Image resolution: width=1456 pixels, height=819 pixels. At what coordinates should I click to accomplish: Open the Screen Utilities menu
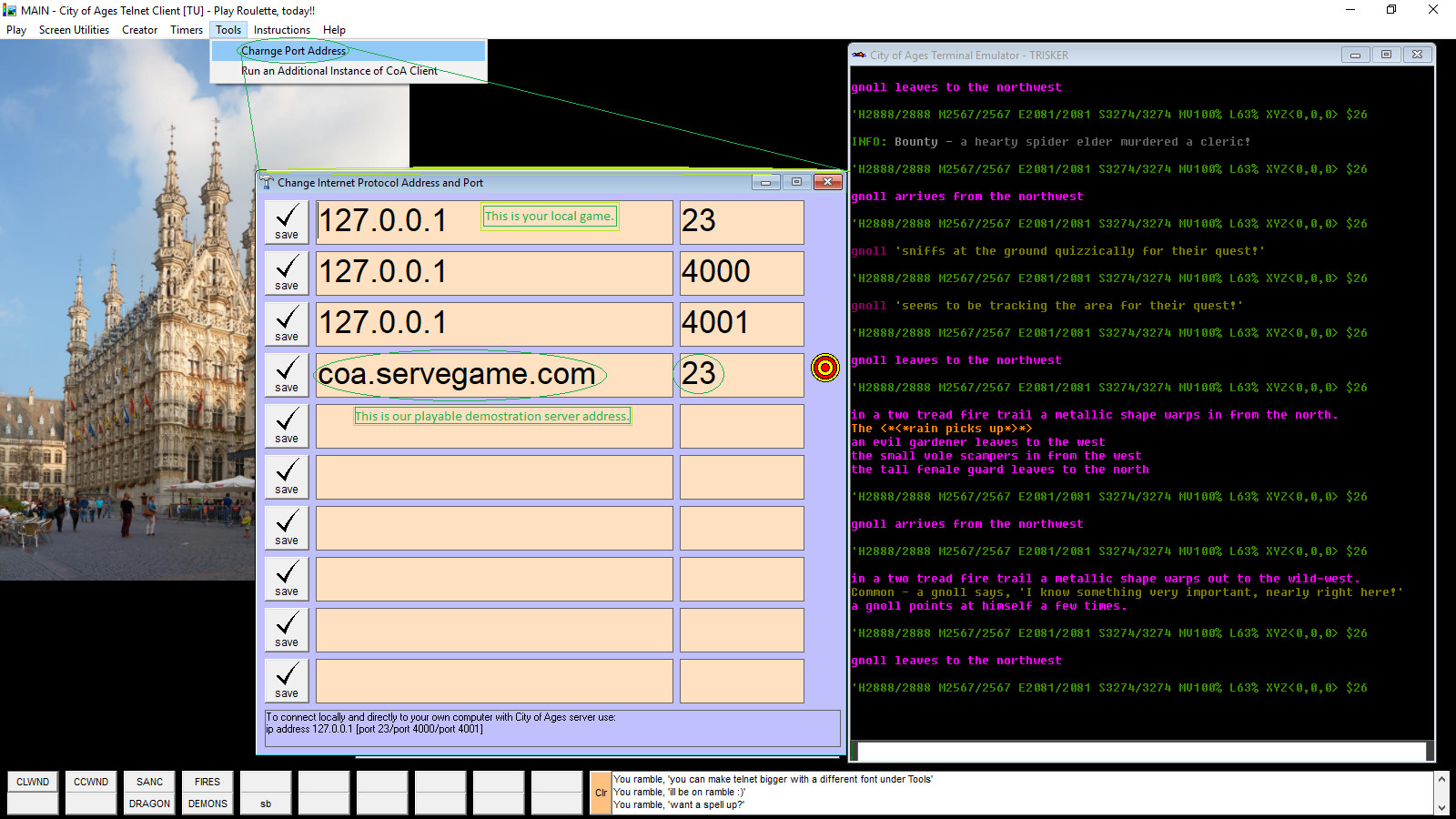tap(74, 29)
